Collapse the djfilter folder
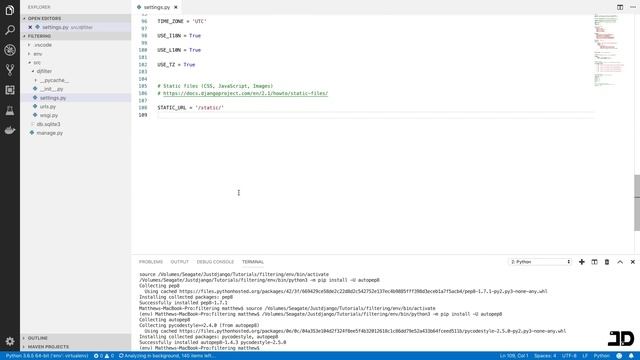Screen dimensions: 640x360 pyautogui.click(x=44, y=71)
